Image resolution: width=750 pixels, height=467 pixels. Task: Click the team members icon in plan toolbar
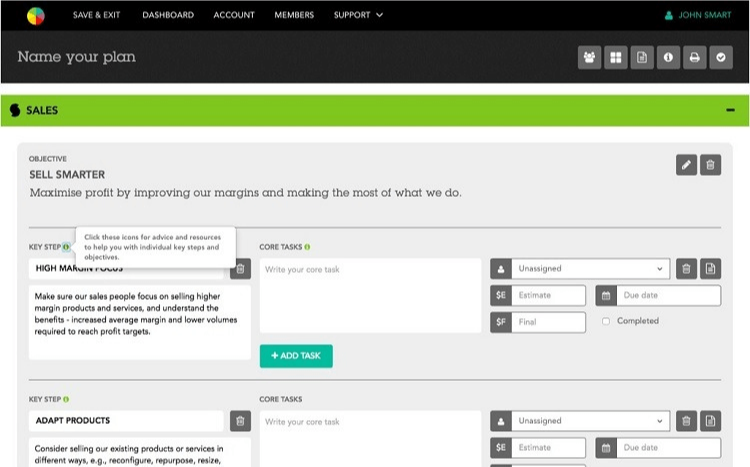(590, 58)
